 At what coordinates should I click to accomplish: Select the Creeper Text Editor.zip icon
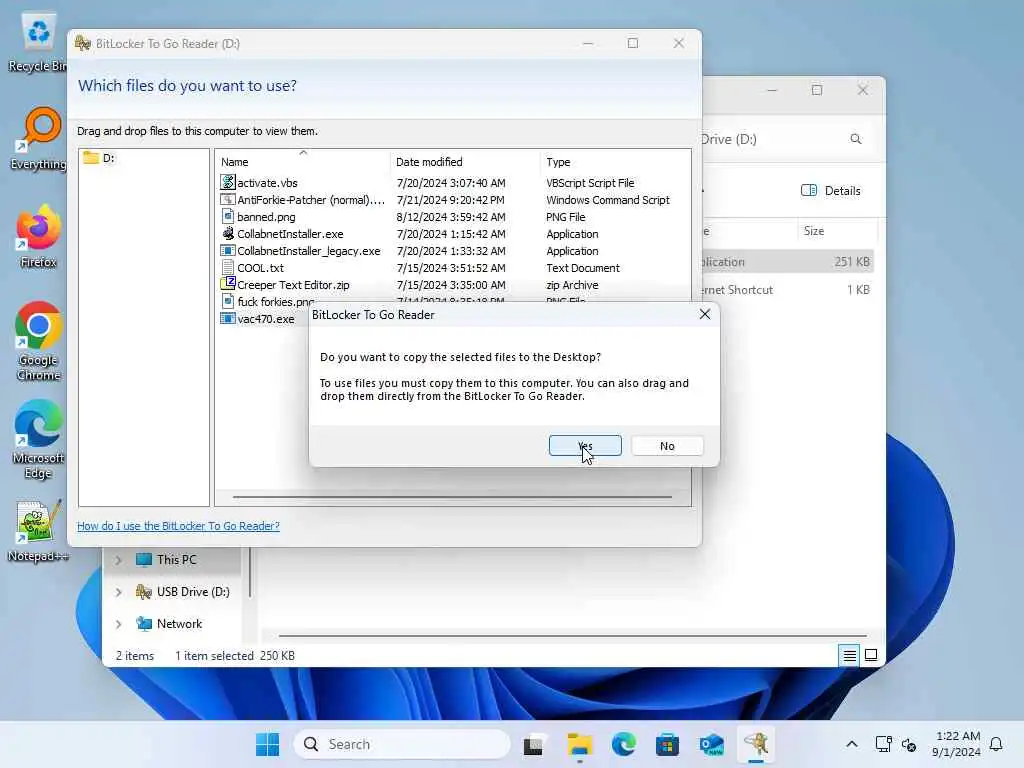228,284
